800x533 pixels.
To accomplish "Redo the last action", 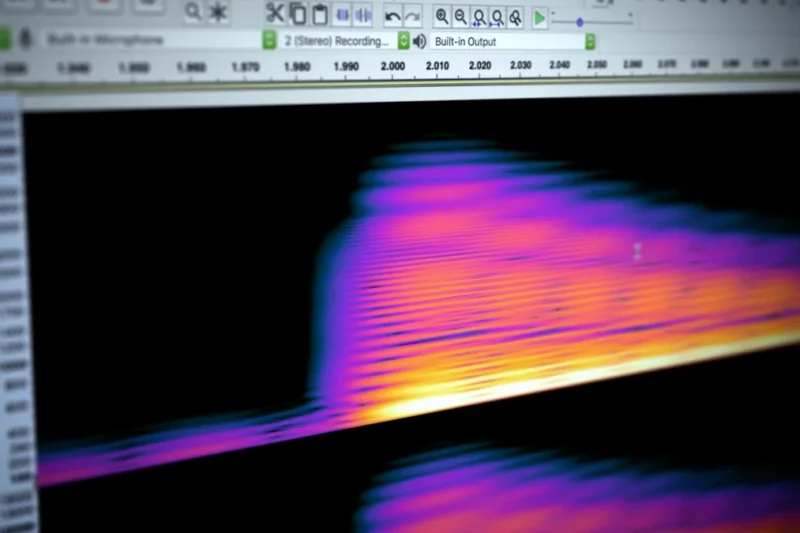I will [412, 17].
